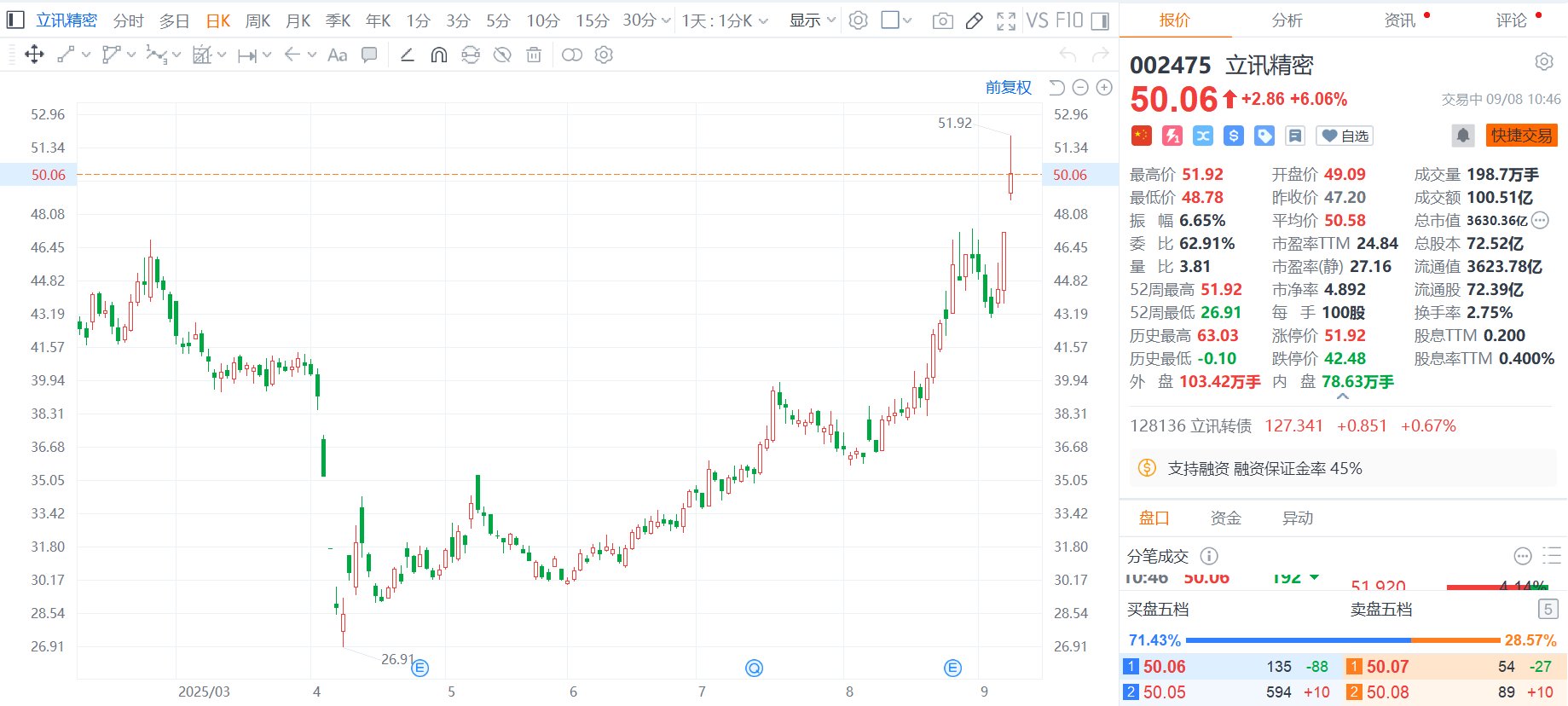Select the text annotation Aa tool

[337, 55]
